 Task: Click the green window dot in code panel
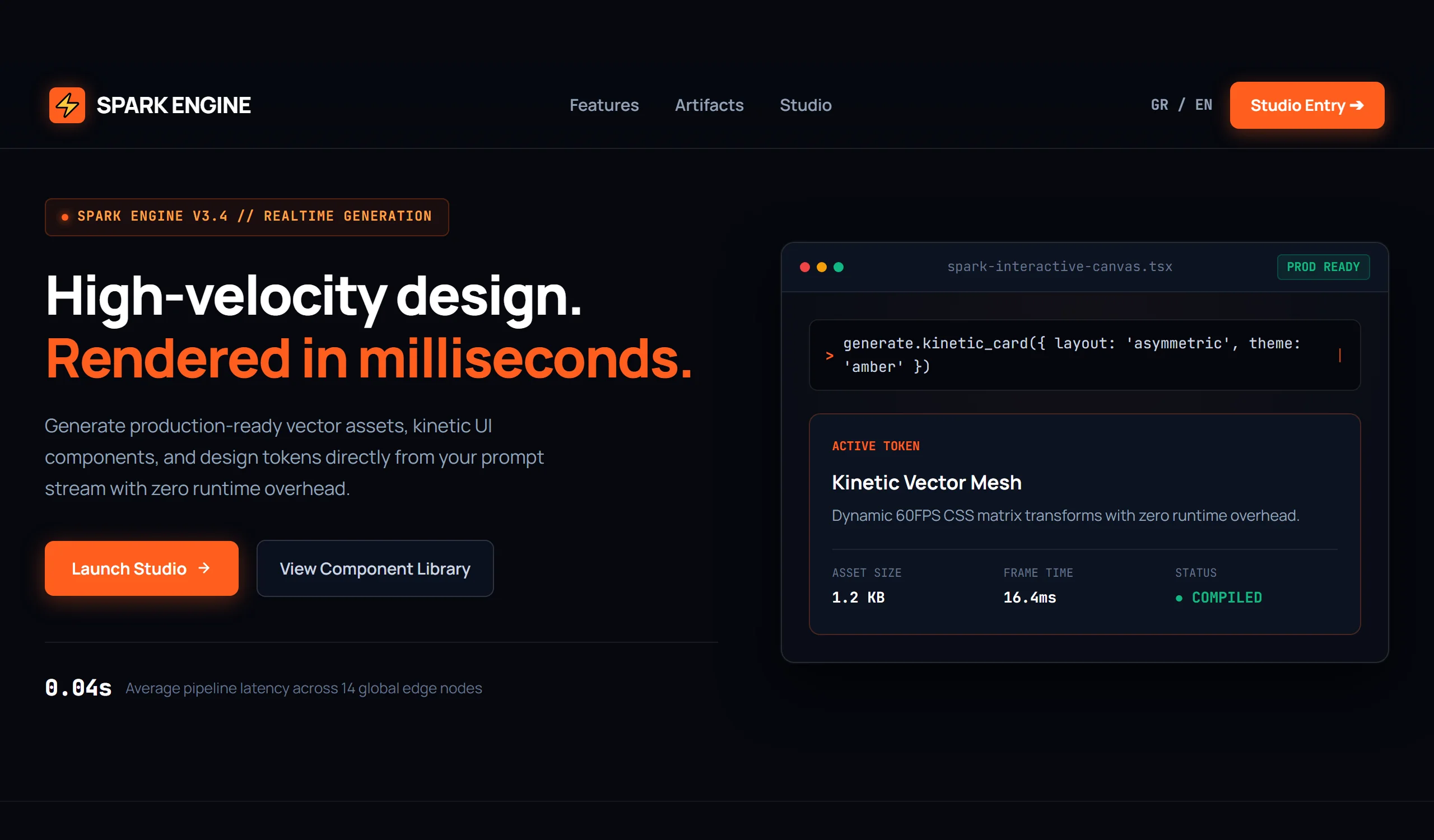[x=838, y=267]
